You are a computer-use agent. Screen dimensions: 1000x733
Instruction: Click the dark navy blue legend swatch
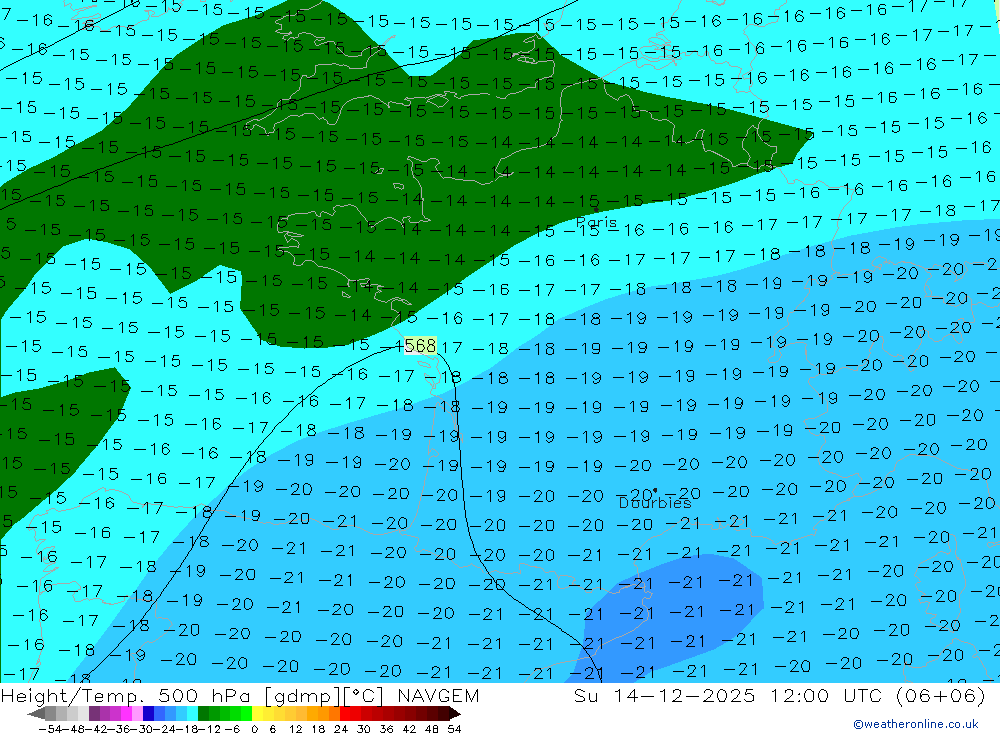(148, 714)
